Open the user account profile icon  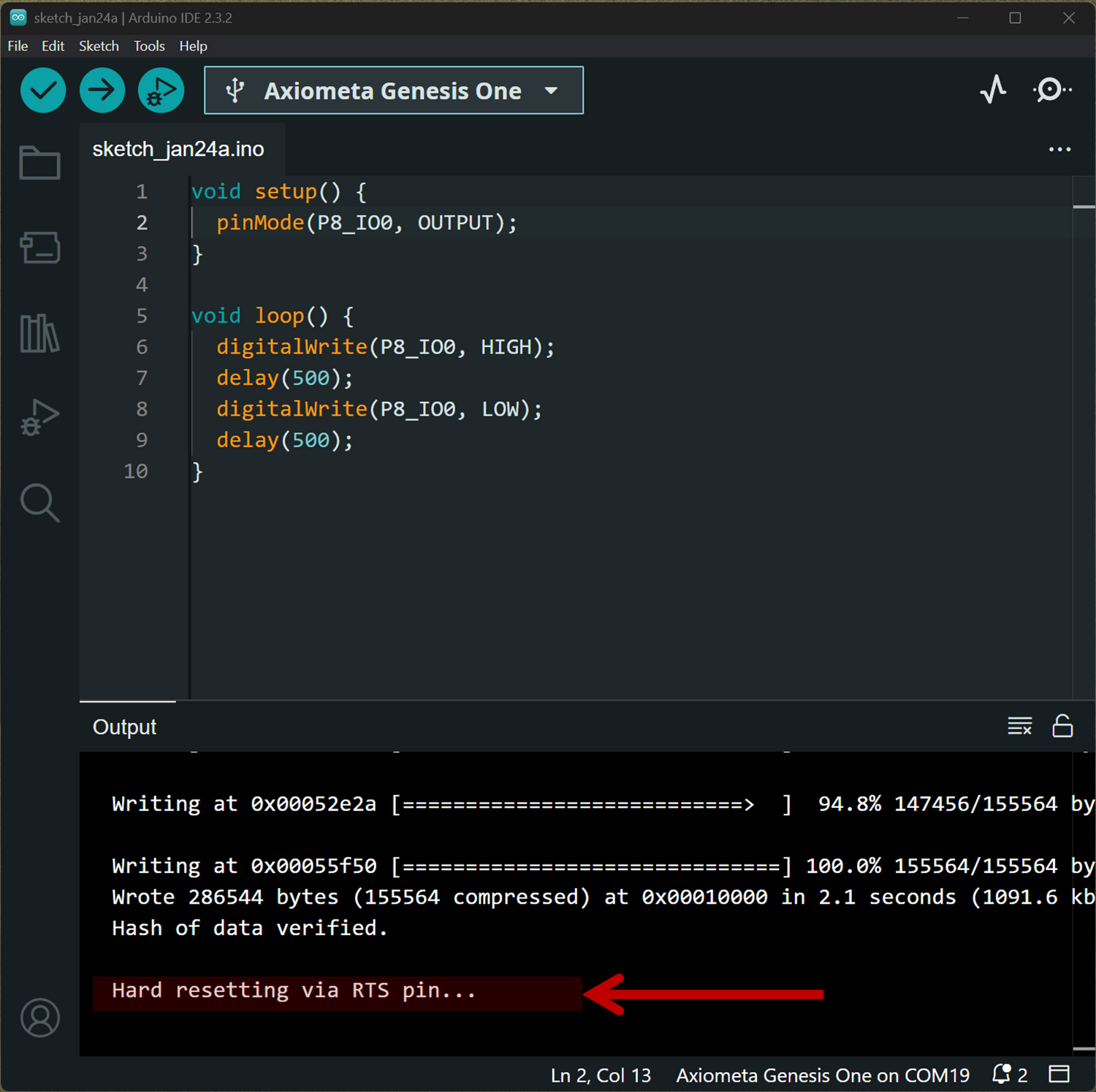[39, 1017]
